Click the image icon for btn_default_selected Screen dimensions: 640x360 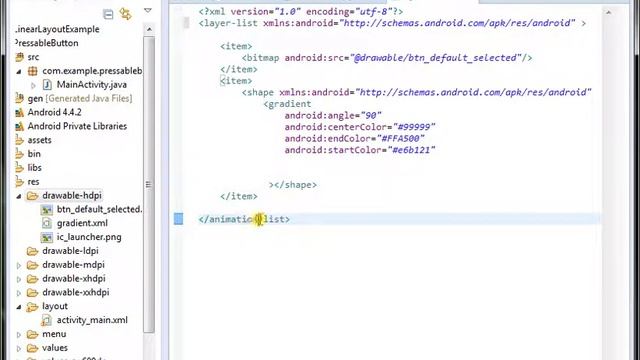pyautogui.click(x=47, y=210)
